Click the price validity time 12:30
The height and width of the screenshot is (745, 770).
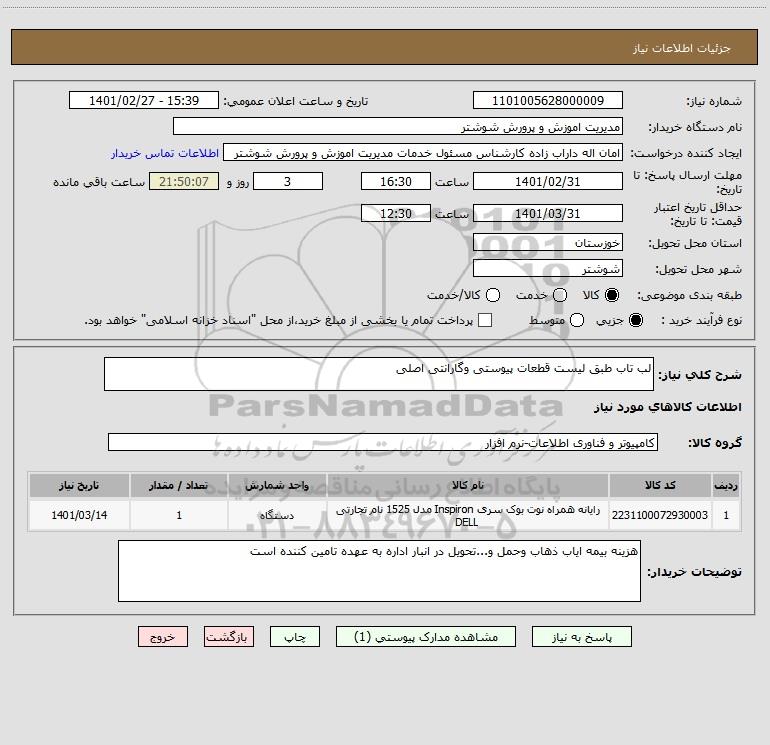coord(396,213)
